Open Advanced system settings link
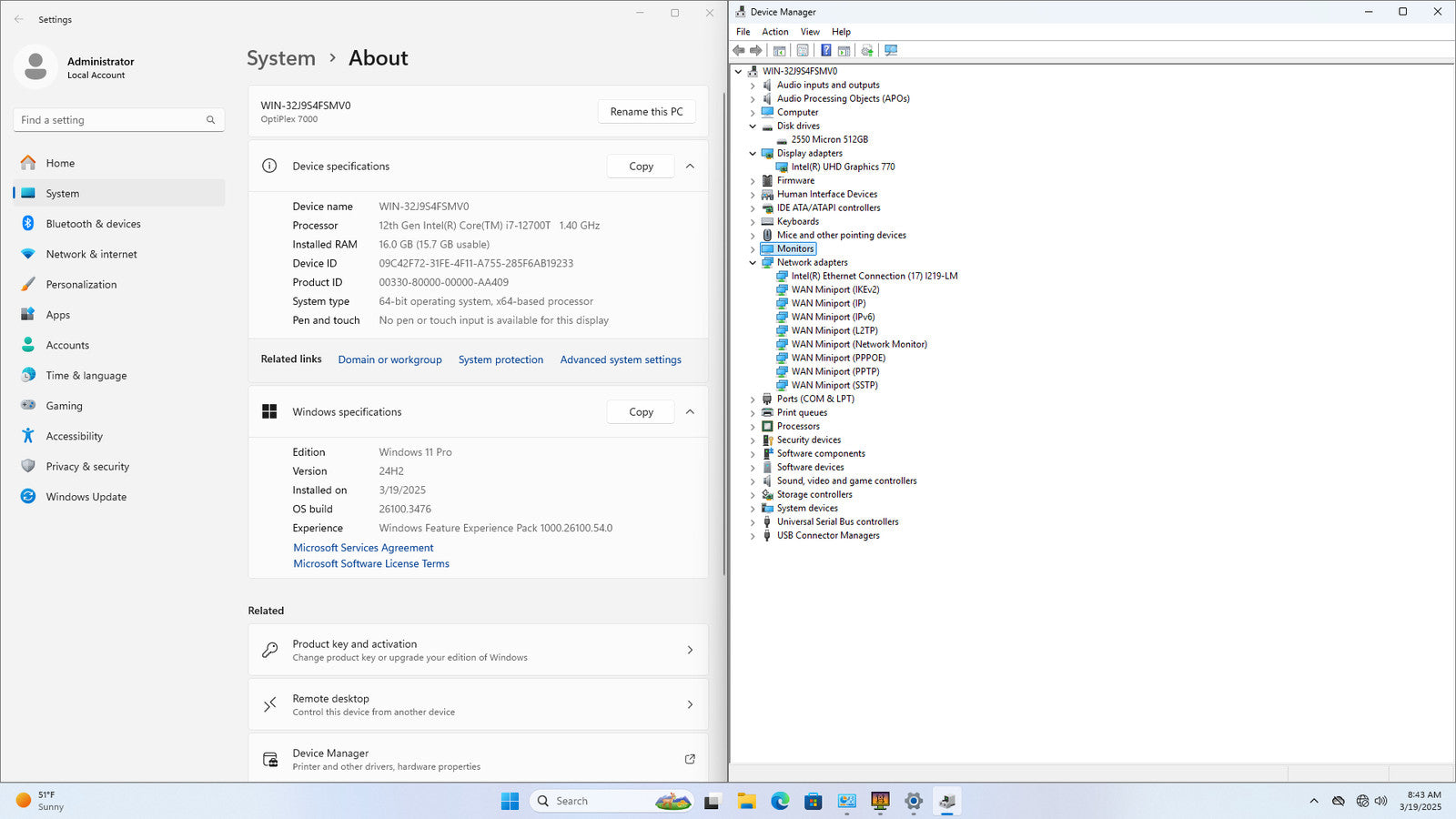1456x819 pixels. (x=621, y=359)
